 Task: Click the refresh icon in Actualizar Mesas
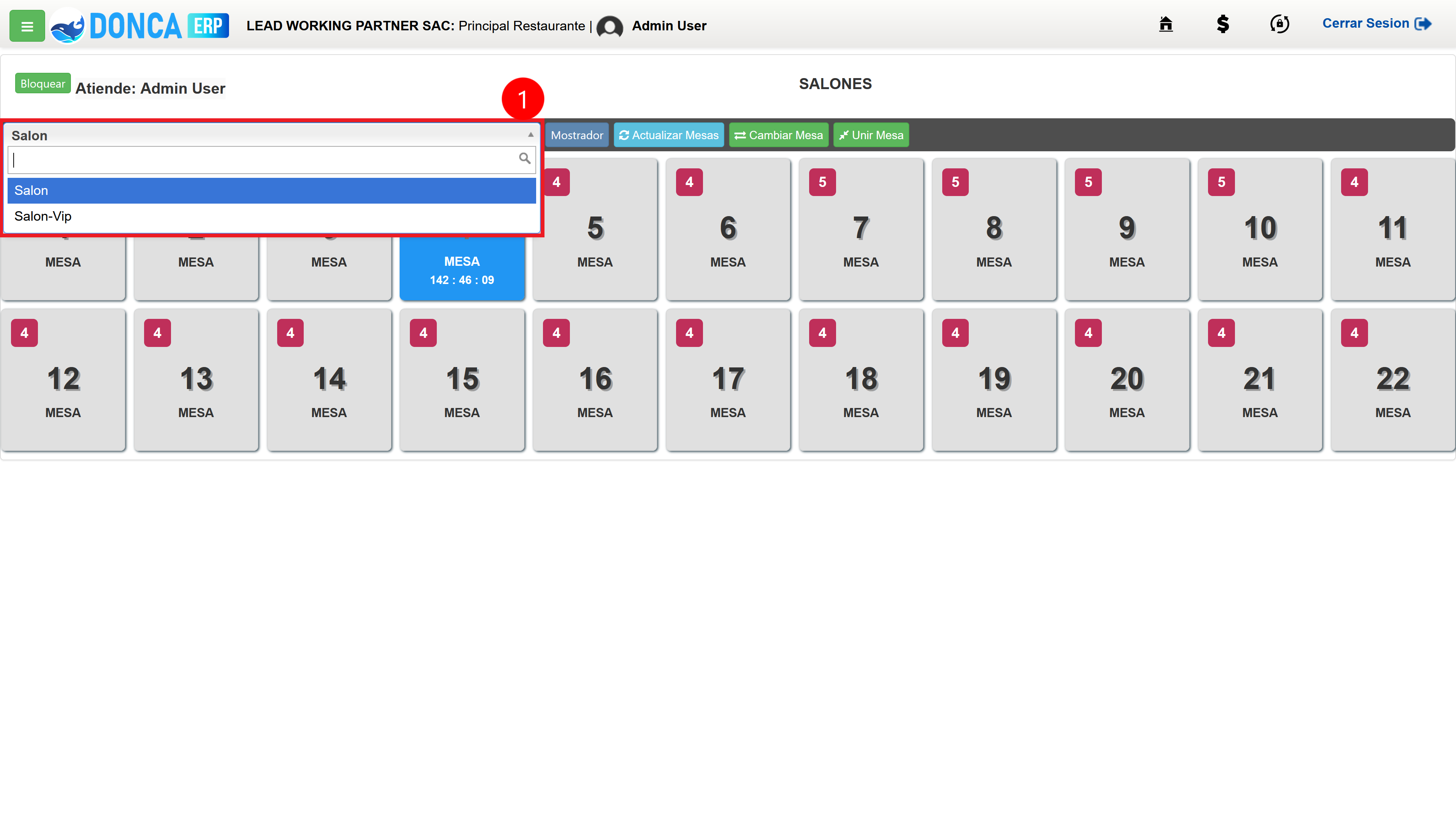pos(623,135)
